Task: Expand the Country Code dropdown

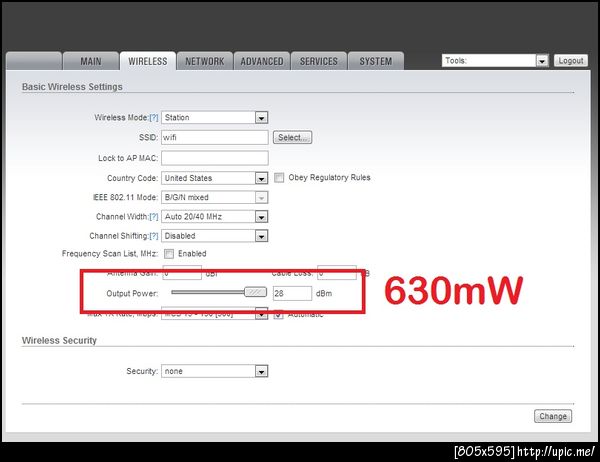Action: pos(215,178)
